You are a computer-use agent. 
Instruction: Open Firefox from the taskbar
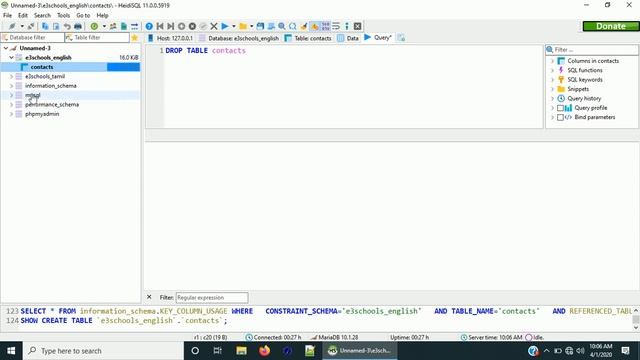264,351
